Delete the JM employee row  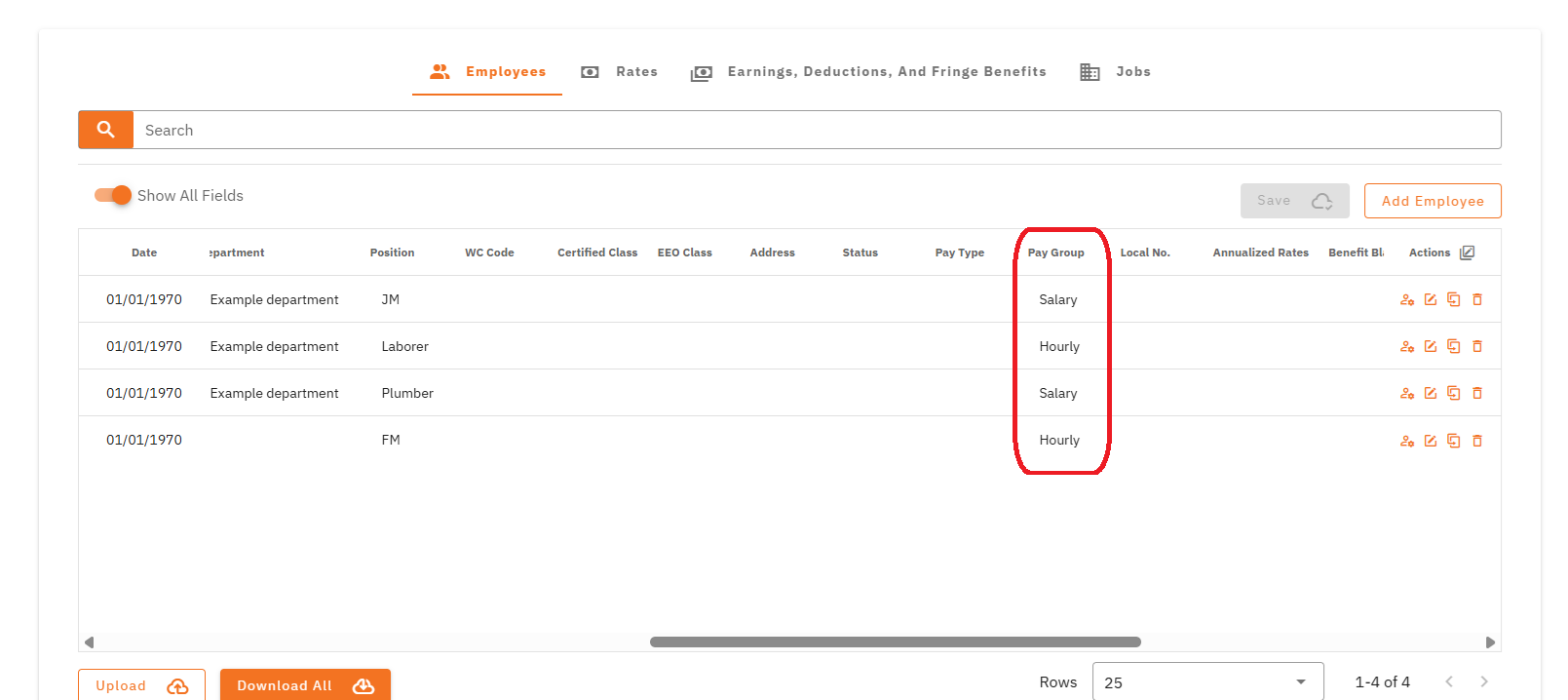coord(1476,299)
